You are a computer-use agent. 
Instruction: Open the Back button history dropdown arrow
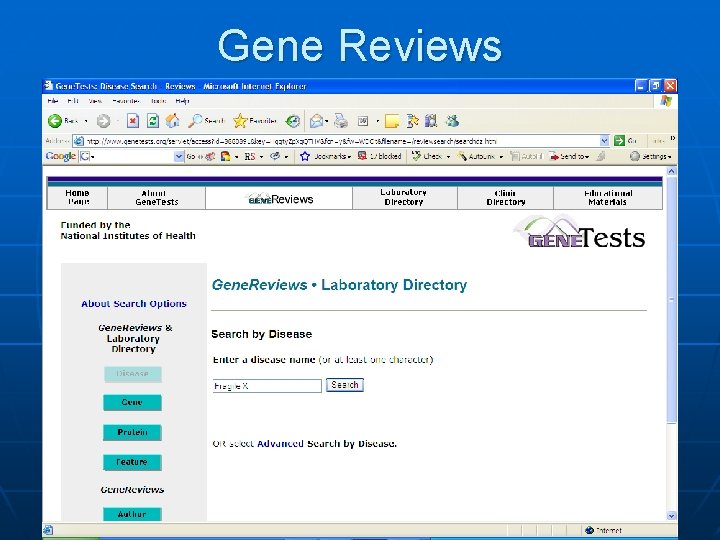point(86,121)
